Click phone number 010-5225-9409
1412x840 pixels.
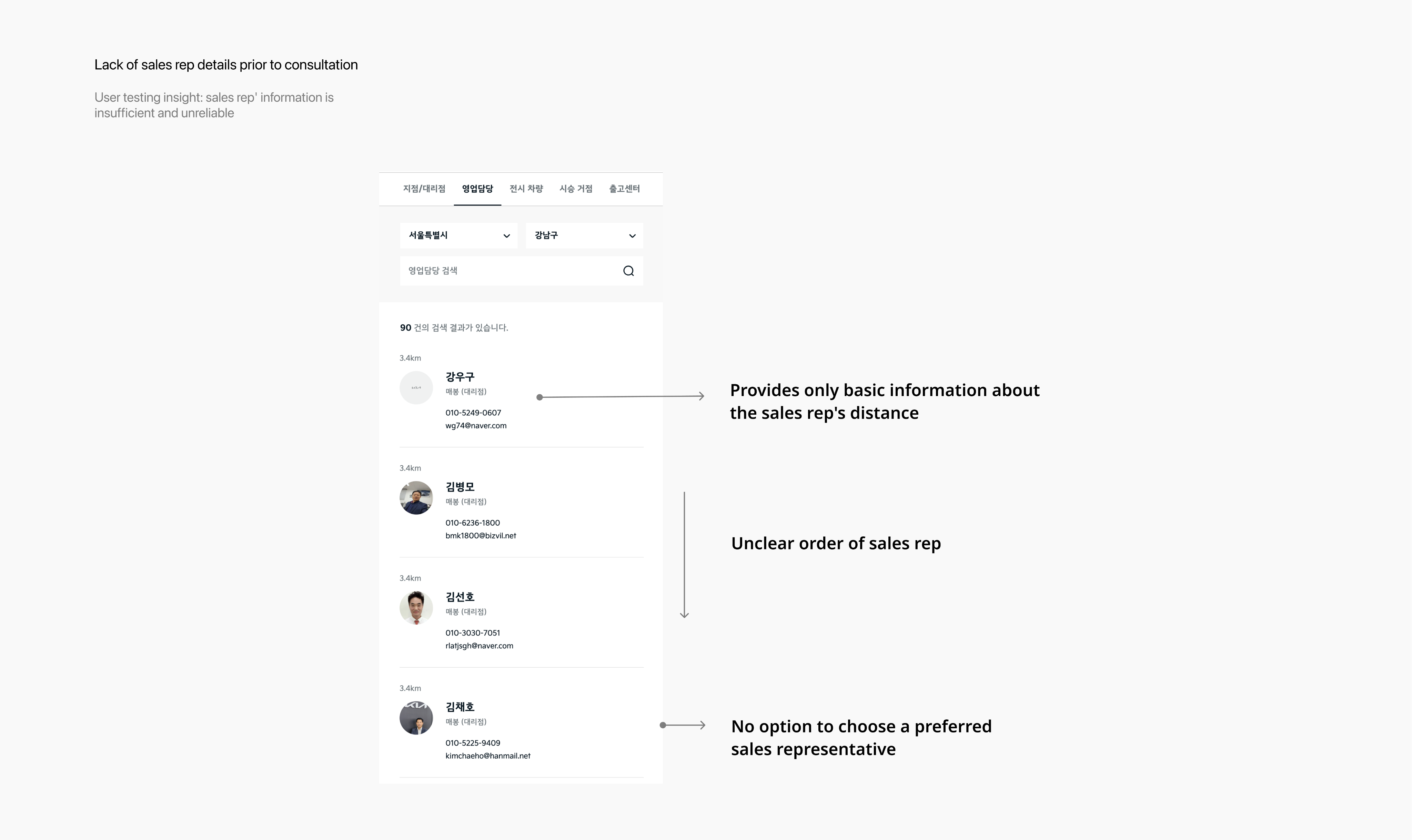(x=473, y=743)
